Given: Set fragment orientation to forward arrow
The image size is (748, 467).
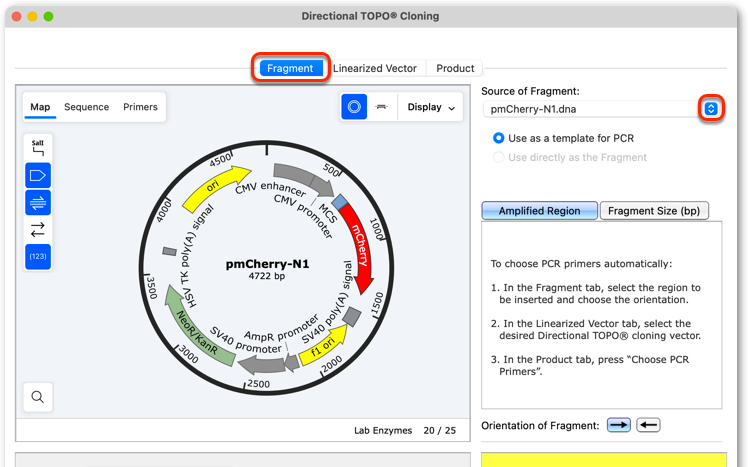Looking at the screenshot, I should click(x=619, y=425).
